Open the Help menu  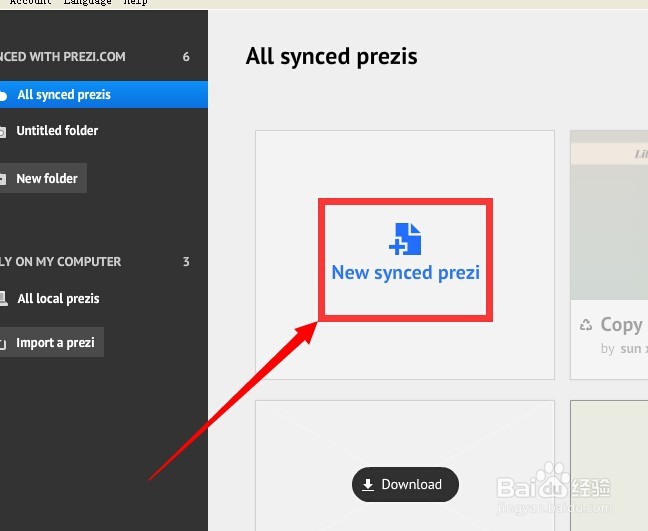pyautogui.click(x=136, y=2)
